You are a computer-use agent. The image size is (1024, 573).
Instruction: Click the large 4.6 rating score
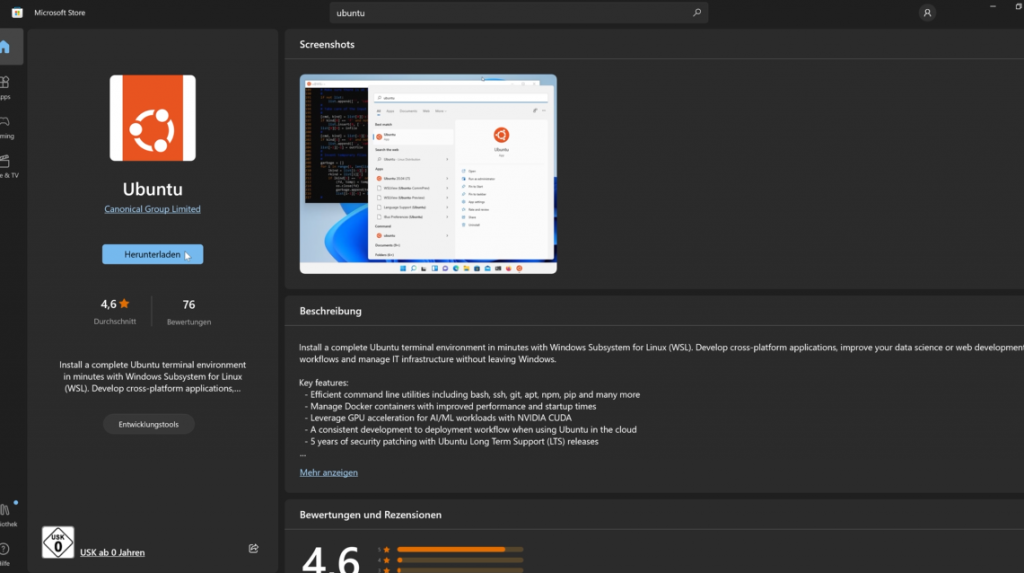point(330,559)
